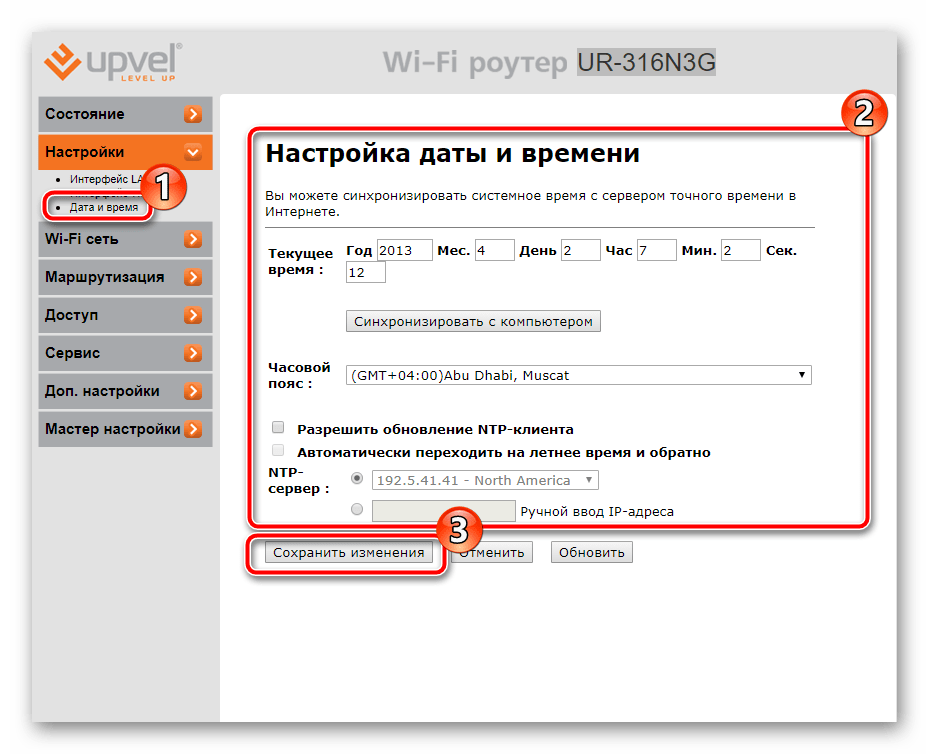Click orange arrow icon beside Wi-Fi сеть
Screen dimensions: 929x754
click(193, 240)
